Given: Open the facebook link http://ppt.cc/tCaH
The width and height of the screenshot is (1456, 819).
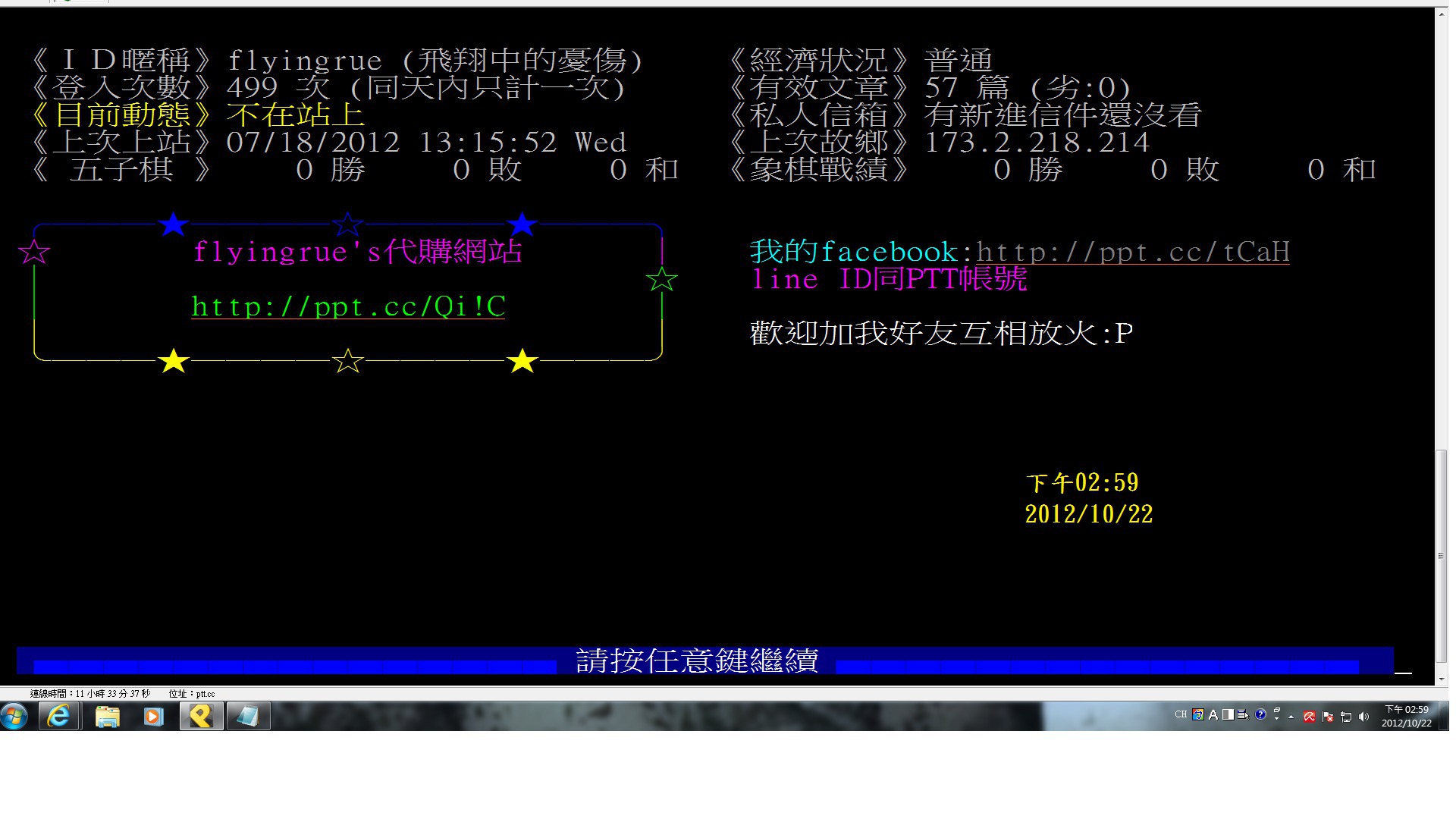Looking at the screenshot, I should click(1133, 252).
